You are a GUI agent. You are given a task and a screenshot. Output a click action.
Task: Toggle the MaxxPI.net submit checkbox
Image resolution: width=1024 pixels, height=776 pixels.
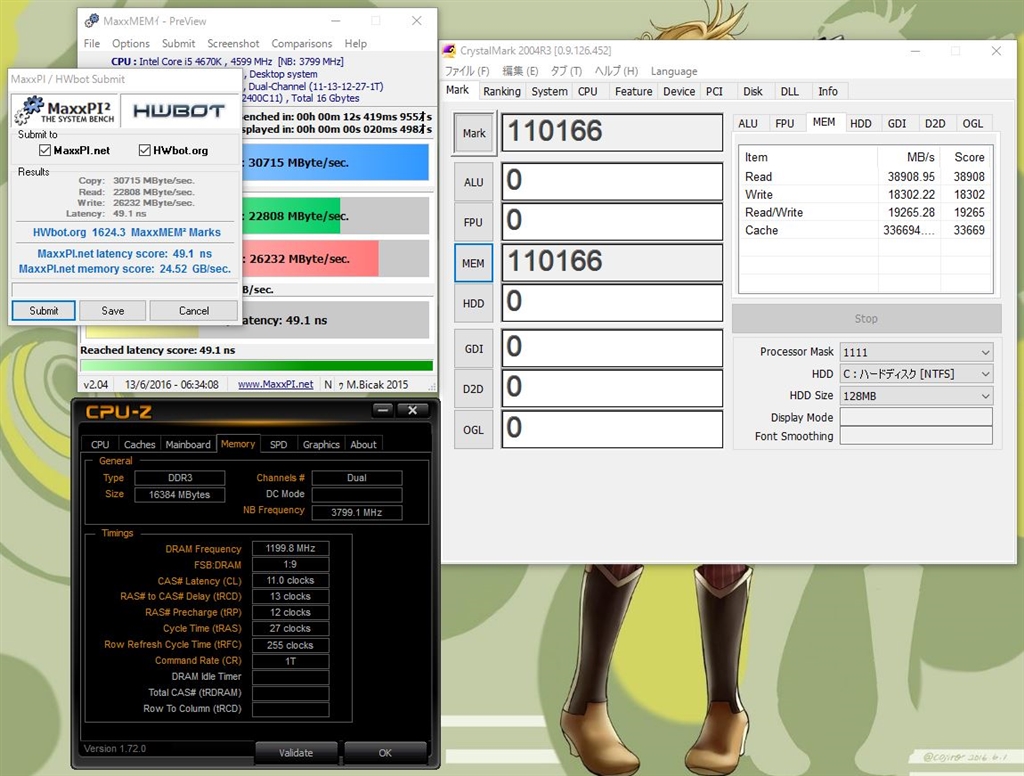pos(45,150)
